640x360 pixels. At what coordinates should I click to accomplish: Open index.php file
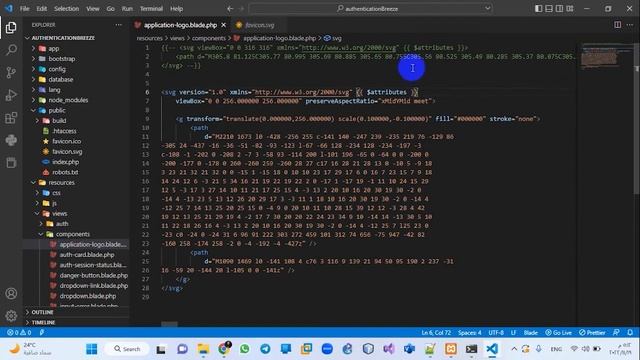[65, 162]
